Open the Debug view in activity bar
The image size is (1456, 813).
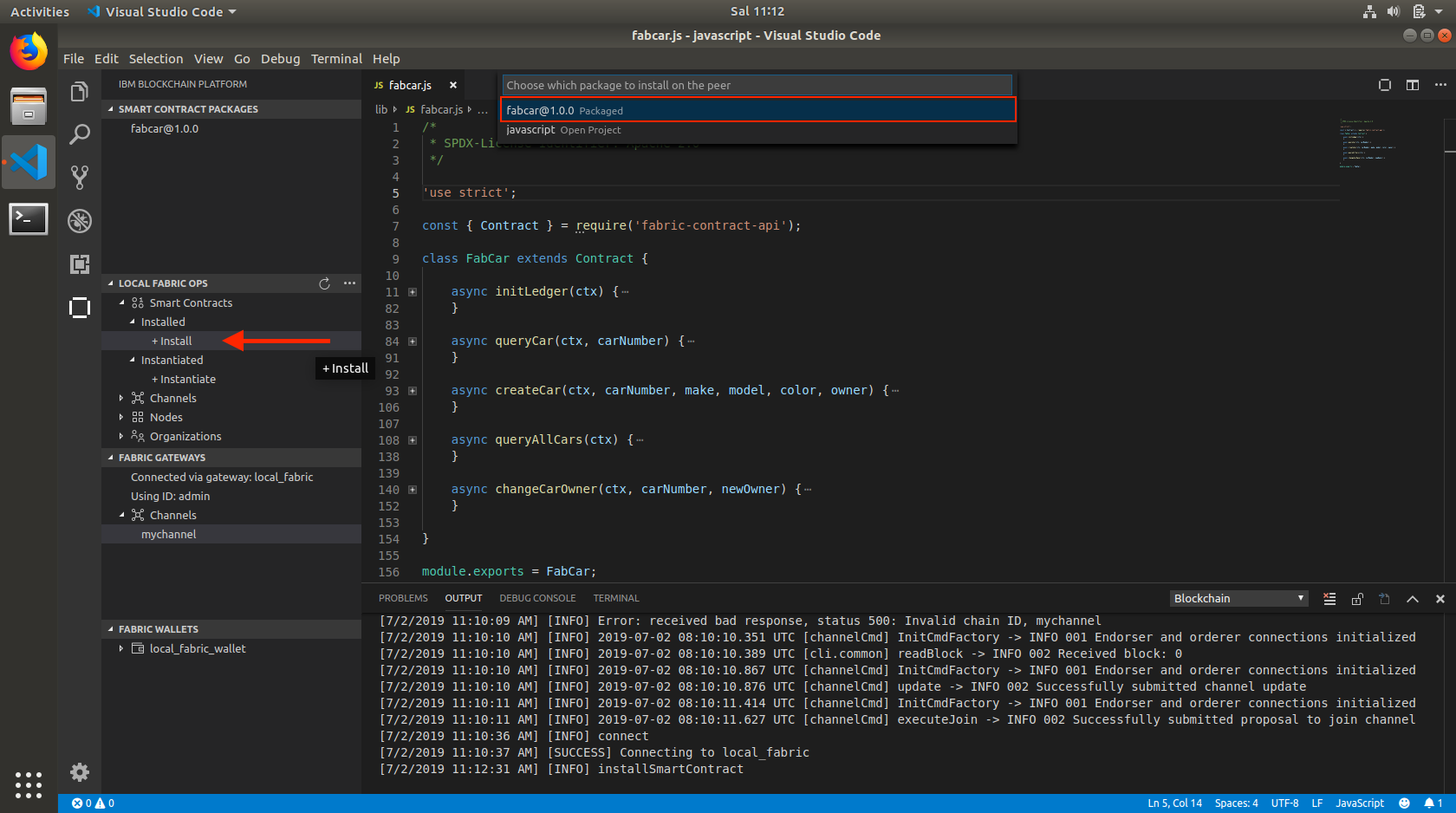click(80, 221)
